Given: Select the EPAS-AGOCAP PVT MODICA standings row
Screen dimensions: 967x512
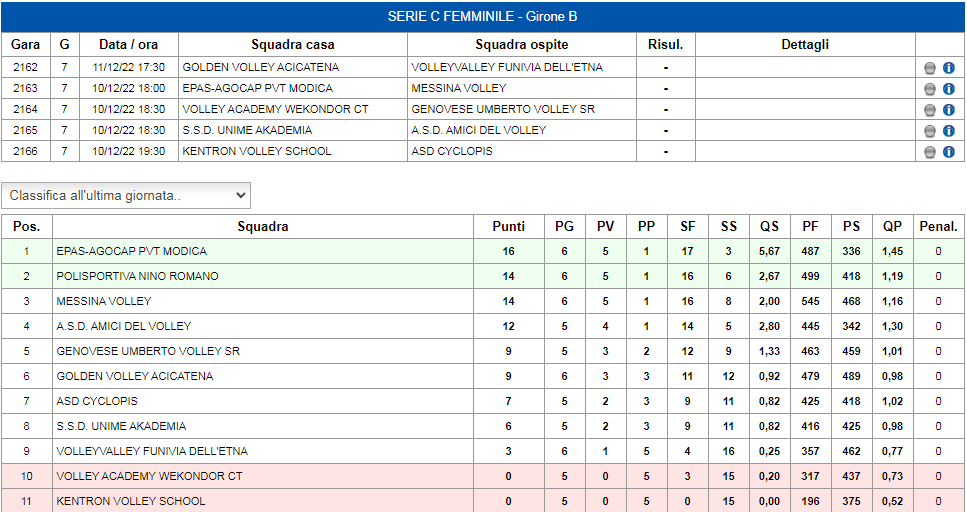Looking at the screenshot, I should tap(483, 251).
